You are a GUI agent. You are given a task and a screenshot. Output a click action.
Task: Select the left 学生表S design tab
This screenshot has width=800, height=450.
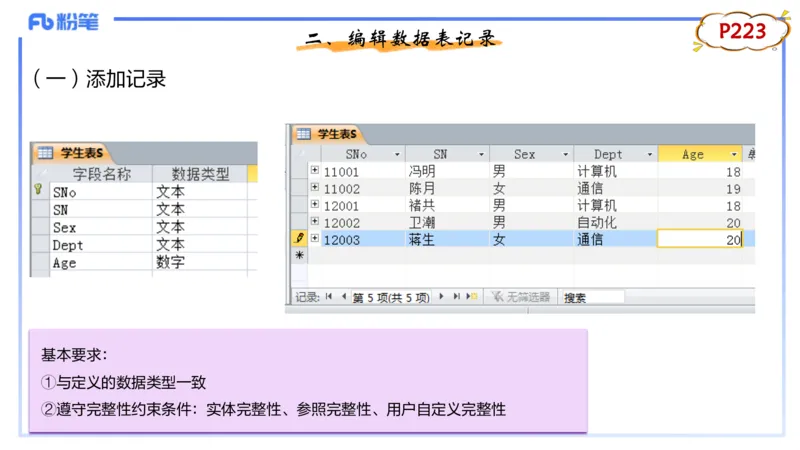coord(71,153)
